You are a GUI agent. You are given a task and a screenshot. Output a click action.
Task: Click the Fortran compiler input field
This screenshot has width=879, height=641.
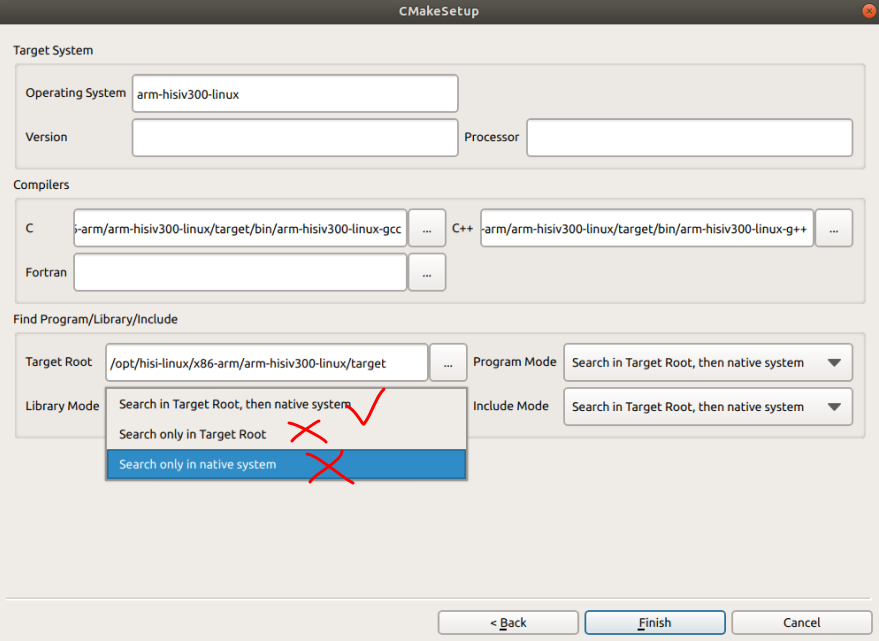tap(240, 272)
